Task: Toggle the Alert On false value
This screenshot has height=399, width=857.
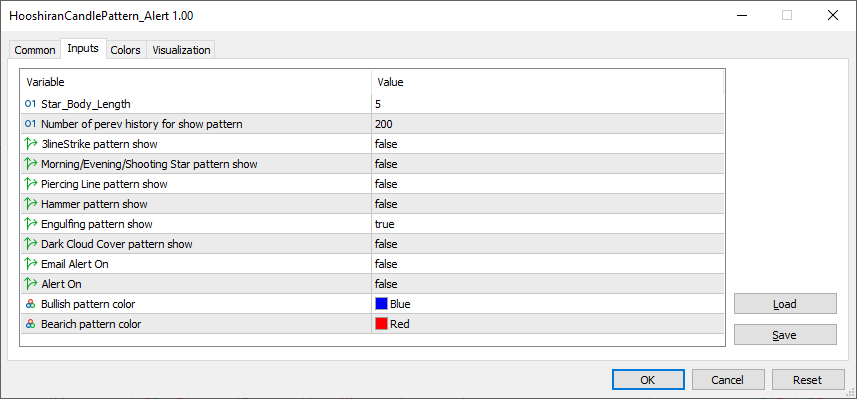Action: 548,284
